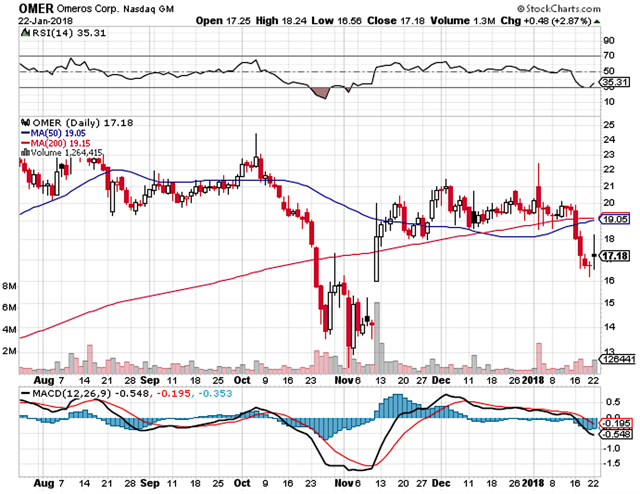Image resolution: width=640 pixels, height=494 pixels.
Task: Click the red-outlined -0.195 flag on MACD axis
Action: click(x=616, y=423)
